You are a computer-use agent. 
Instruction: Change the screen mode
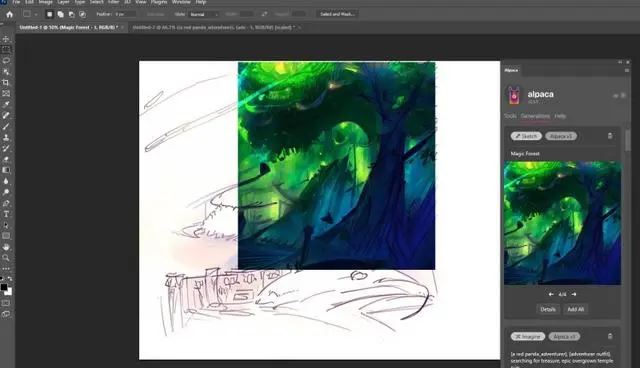coord(6,314)
